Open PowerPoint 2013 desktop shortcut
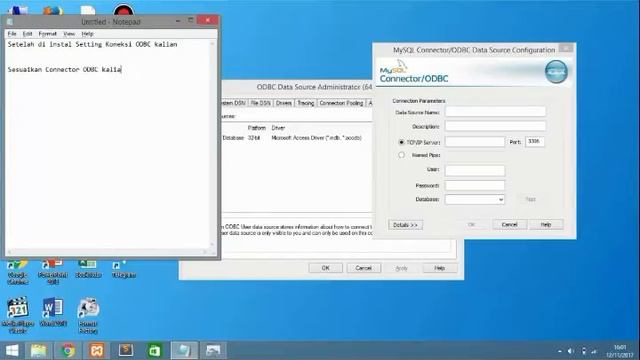 point(53,271)
